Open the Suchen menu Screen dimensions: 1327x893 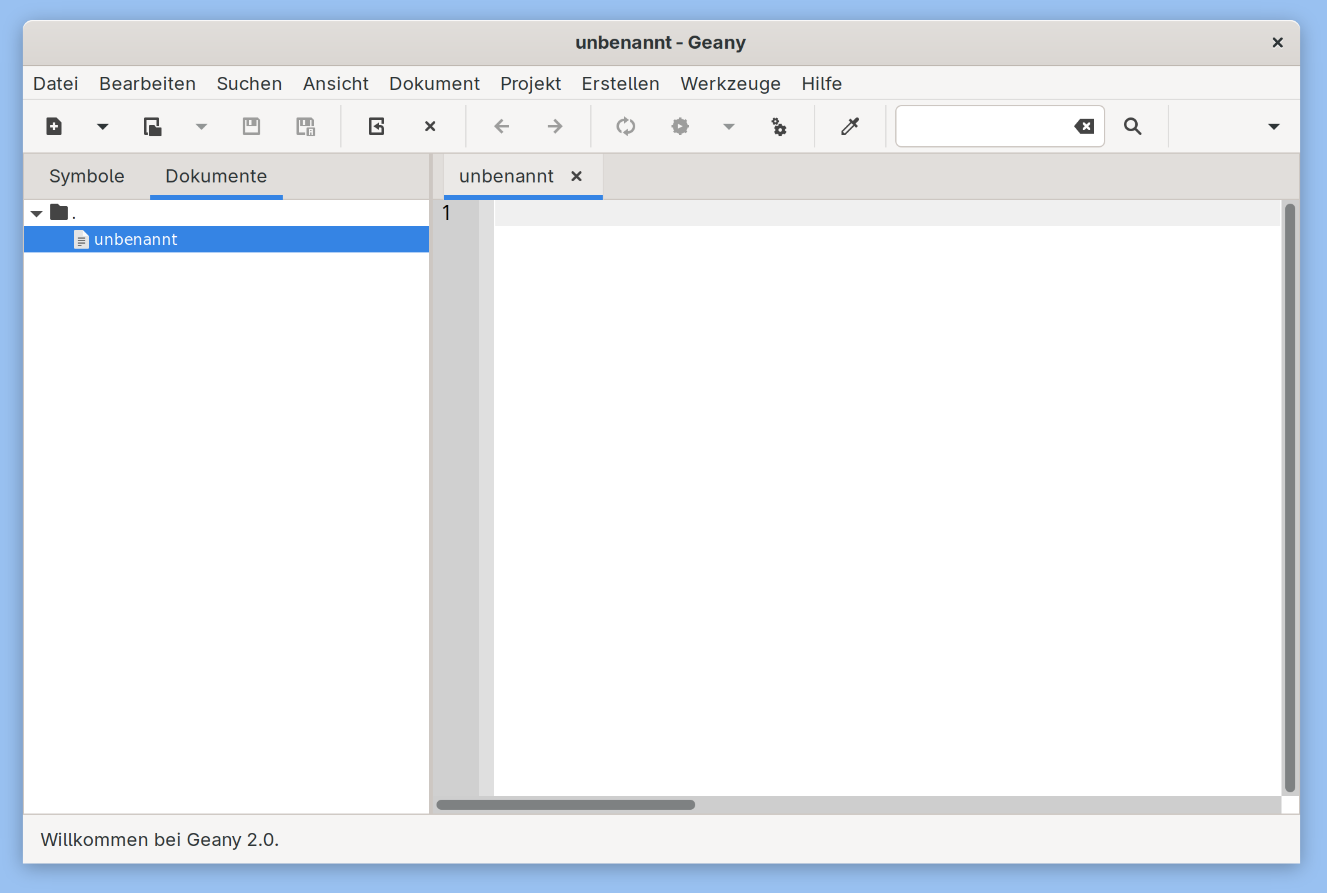point(249,84)
